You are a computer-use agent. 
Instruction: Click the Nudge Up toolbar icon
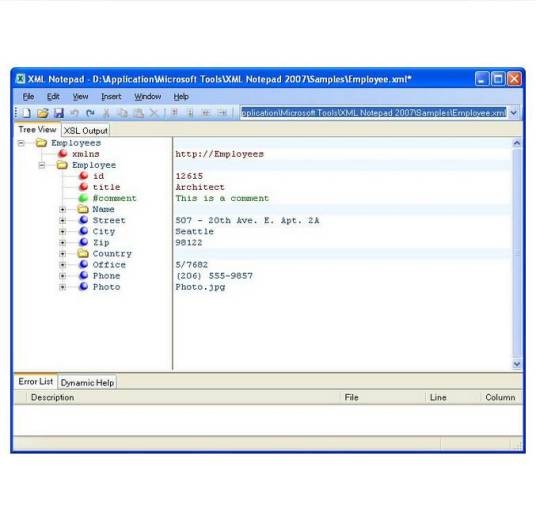coord(174,113)
